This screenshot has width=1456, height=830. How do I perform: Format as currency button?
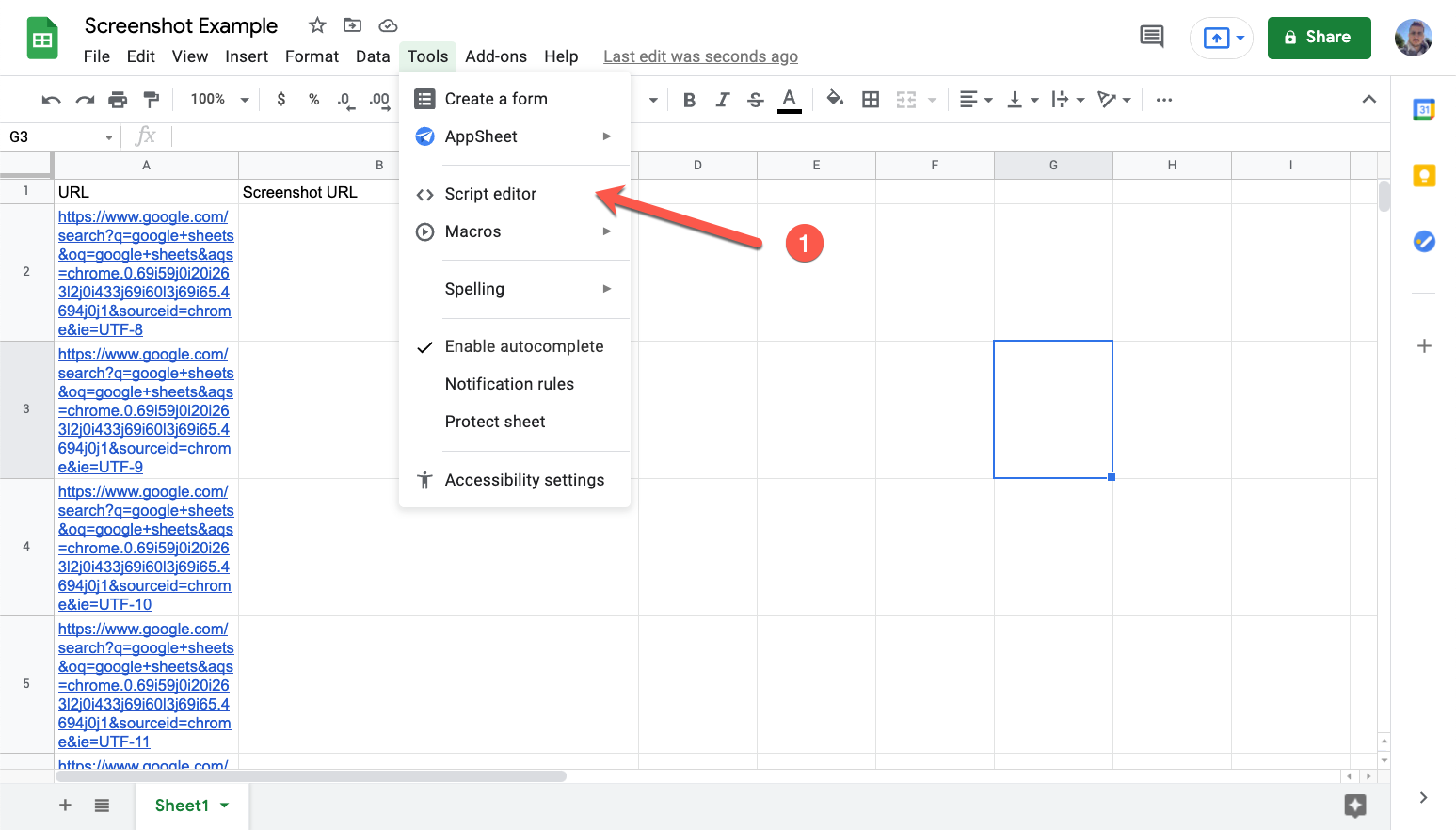tap(281, 100)
